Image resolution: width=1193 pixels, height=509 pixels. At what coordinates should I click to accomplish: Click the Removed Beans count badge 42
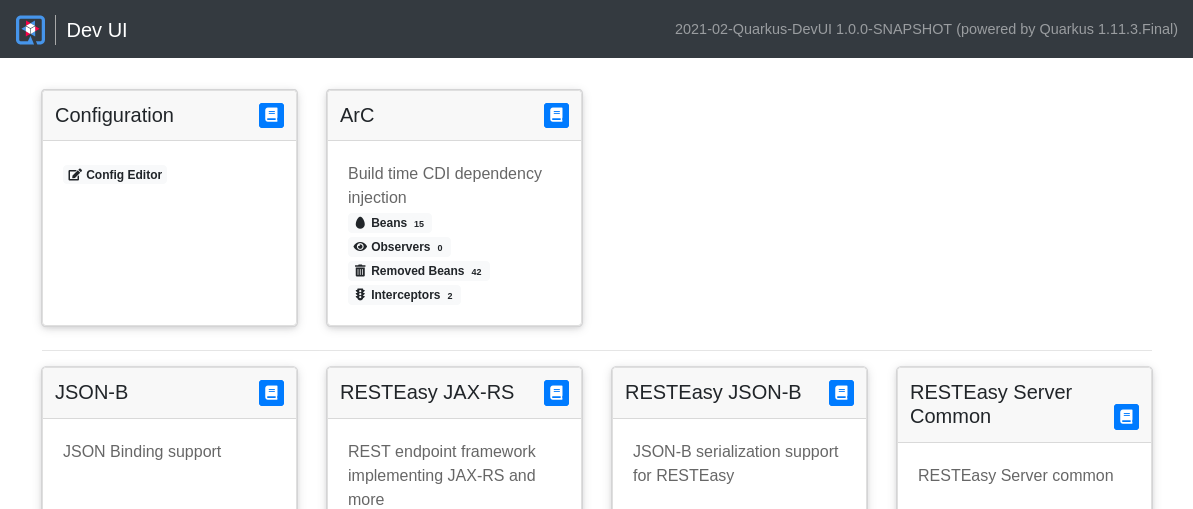476,272
